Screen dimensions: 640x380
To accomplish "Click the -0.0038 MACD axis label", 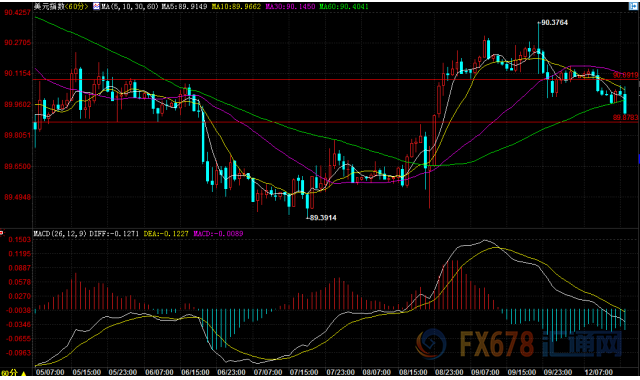I will [18, 310].
